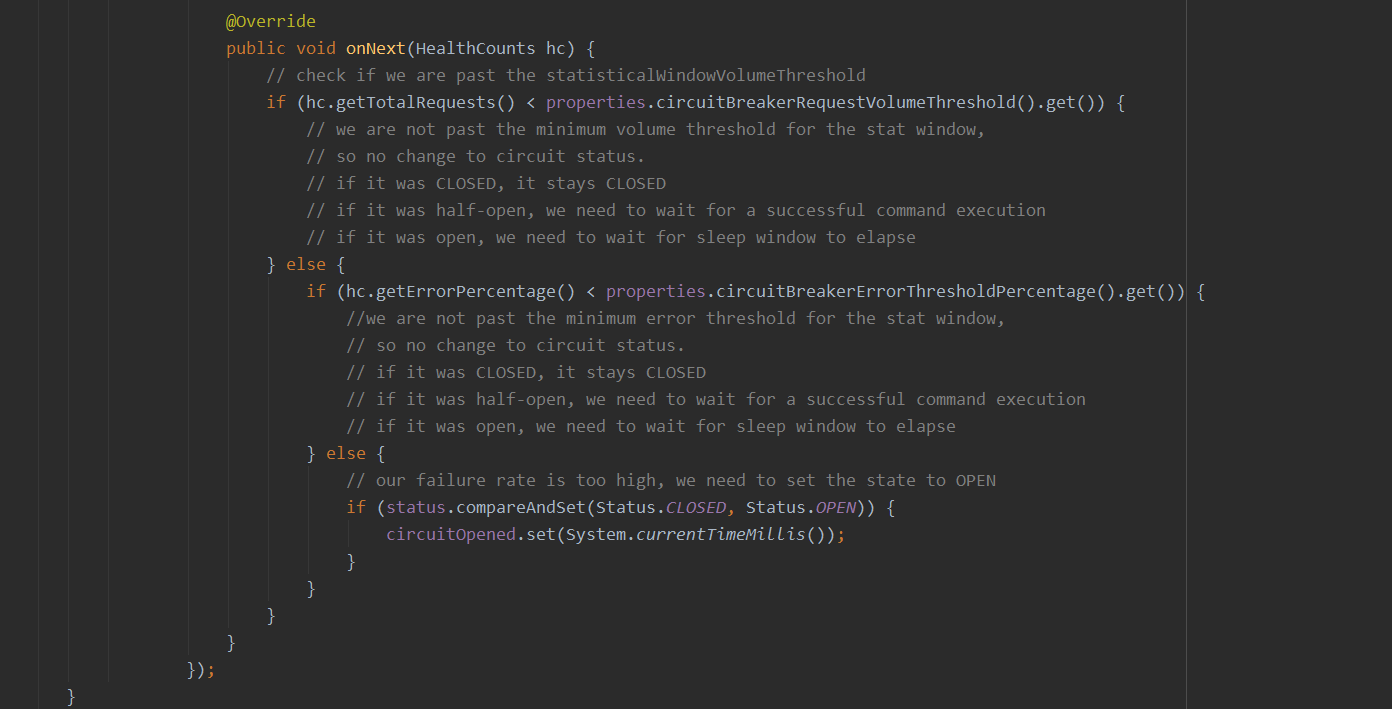Click the failure rate too high comment

coord(671,480)
